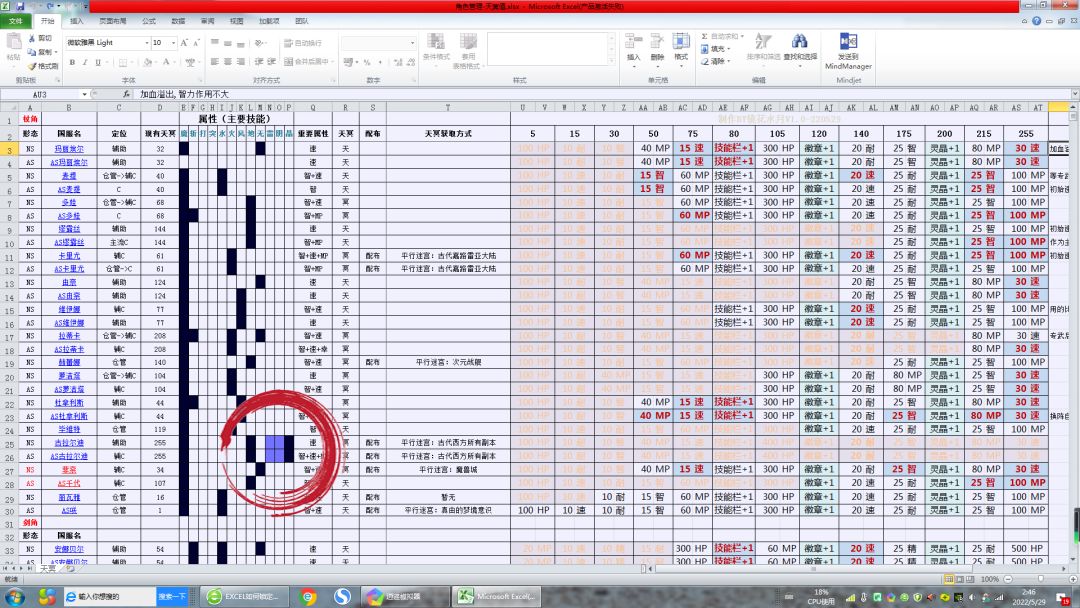Click Merge and Center (合并后居中)
The height and width of the screenshot is (608, 1080).
click(x=307, y=62)
